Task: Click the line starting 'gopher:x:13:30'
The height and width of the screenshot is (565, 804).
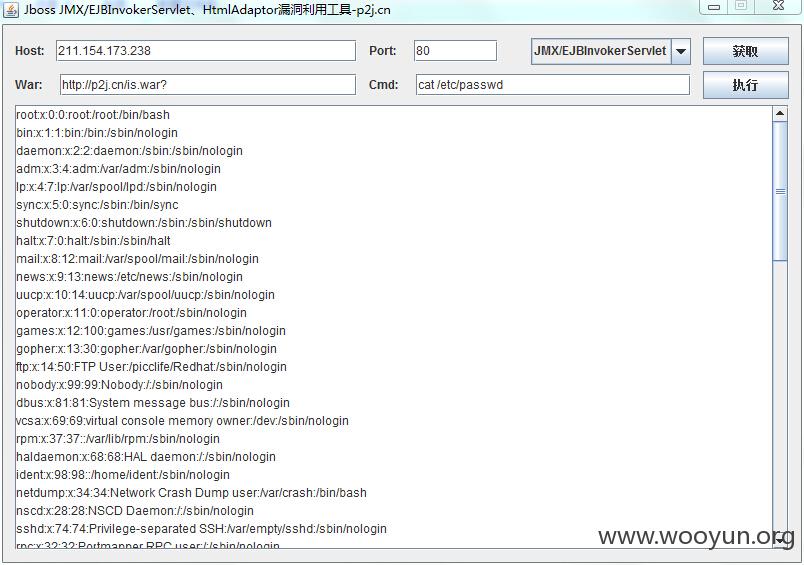Action: (147, 349)
